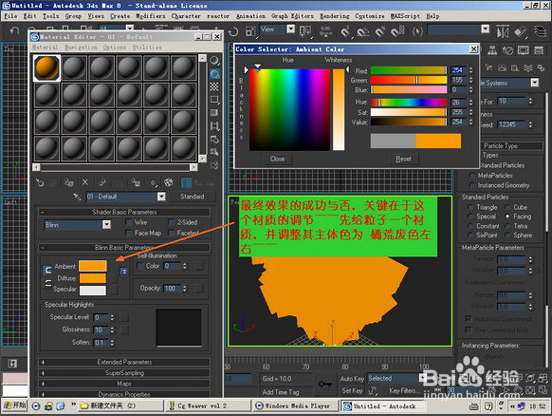
Task: Click the Get Material icon
Action: [x=40, y=182]
